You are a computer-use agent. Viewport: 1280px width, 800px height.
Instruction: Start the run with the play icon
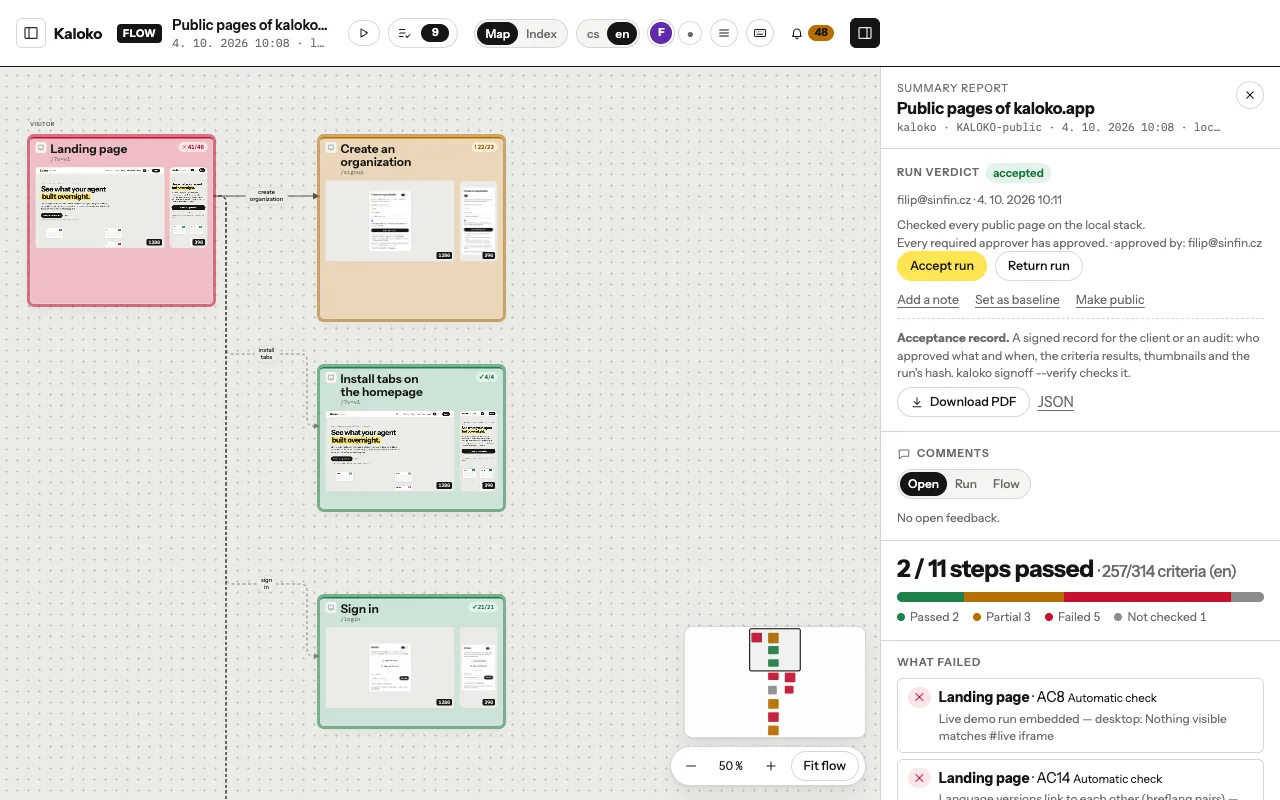pyautogui.click(x=363, y=33)
